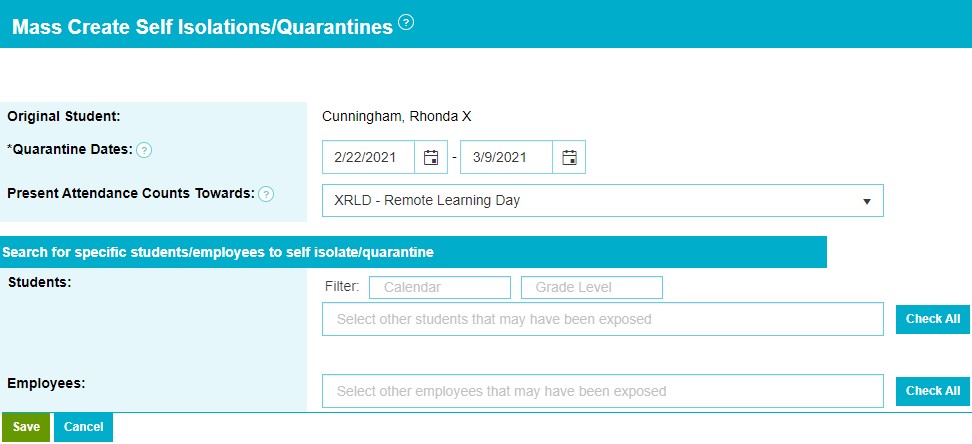Show help for Present Attendance Counts Towards
The width and height of the screenshot is (972, 444).
pyautogui.click(x=266, y=194)
